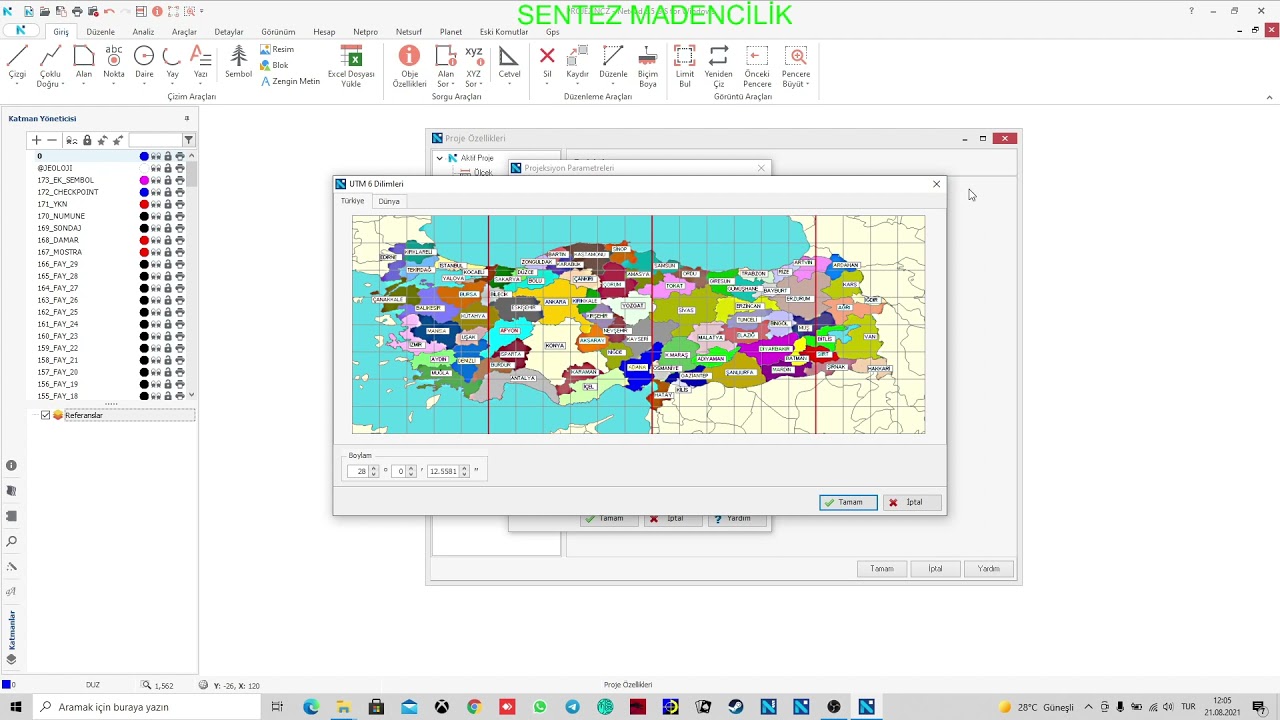Image resolution: width=1280 pixels, height=720 pixels.
Task: Select the Yay arc tool
Action: 172,61
